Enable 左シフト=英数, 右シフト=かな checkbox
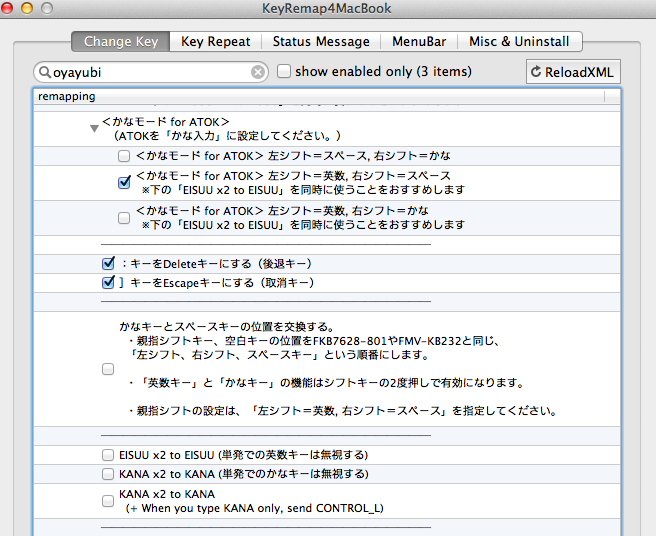Image resolution: width=656 pixels, height=536 pixels. pos(124,218)
